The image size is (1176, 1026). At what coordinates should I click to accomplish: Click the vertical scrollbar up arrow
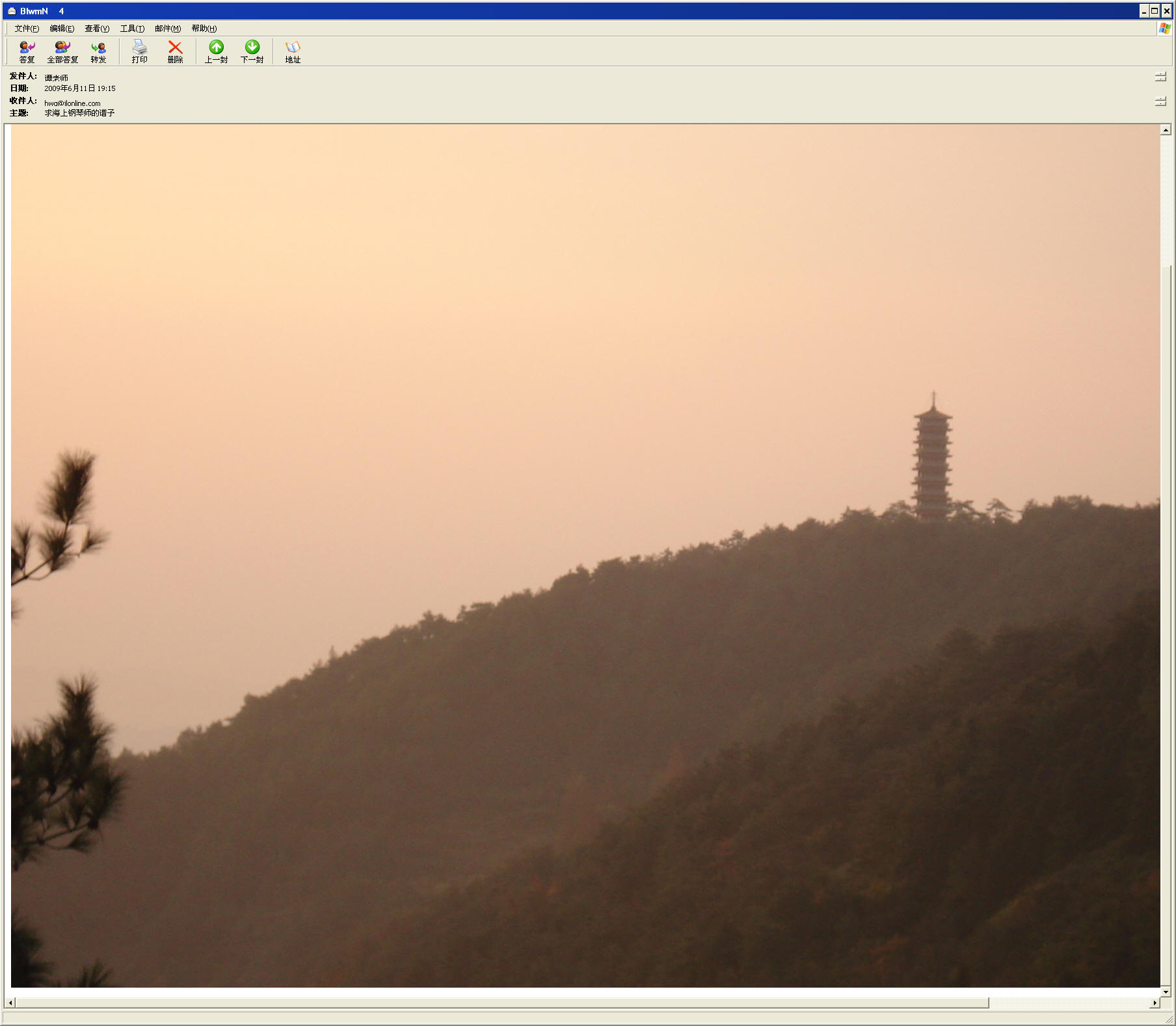1166,130
